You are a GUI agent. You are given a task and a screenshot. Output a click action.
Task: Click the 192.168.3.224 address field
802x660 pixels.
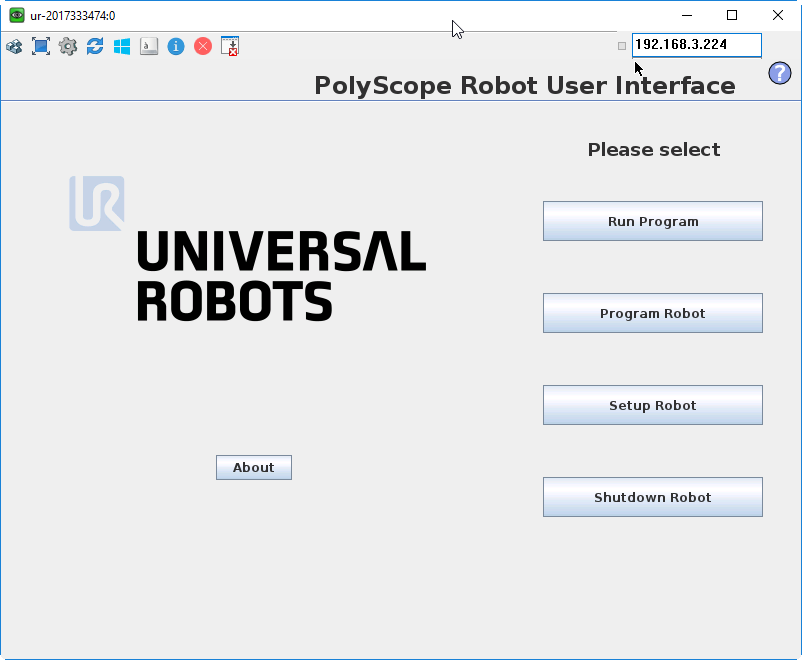tap(697, 45)
